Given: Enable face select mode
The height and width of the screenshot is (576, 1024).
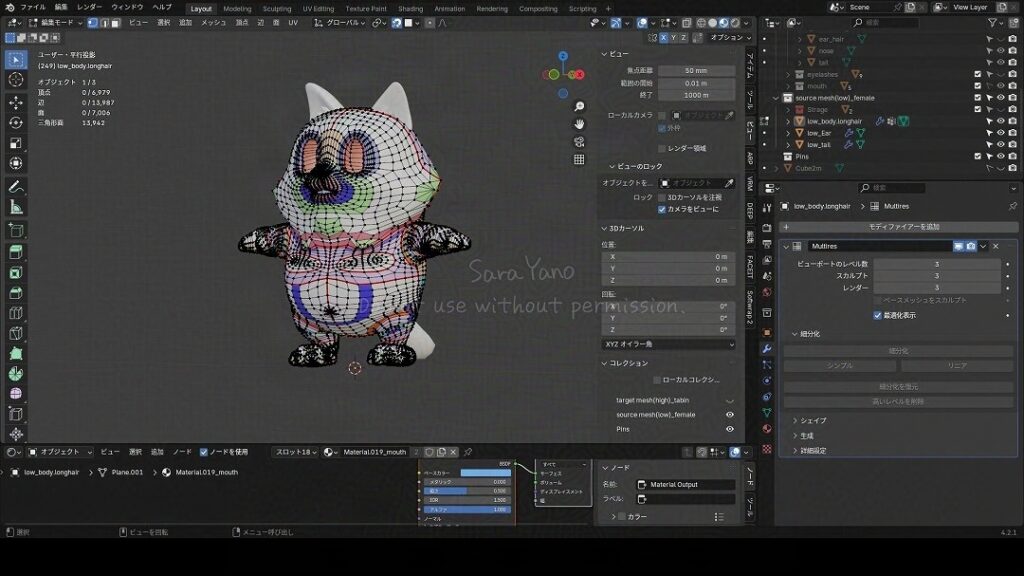Looking at the screenshot, I should (116, 23).
